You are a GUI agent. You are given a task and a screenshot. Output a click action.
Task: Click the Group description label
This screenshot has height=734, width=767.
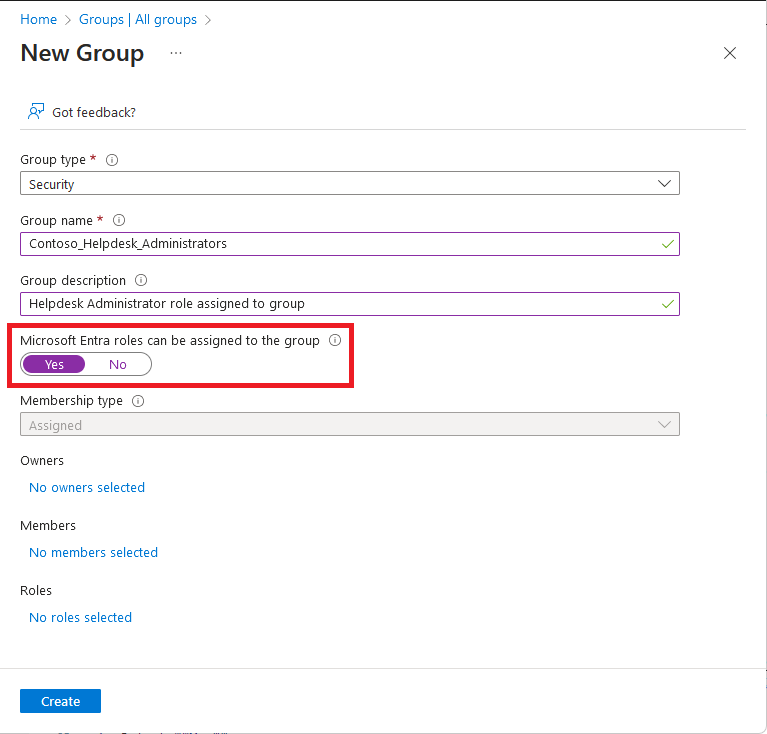(x=73, y=281)
